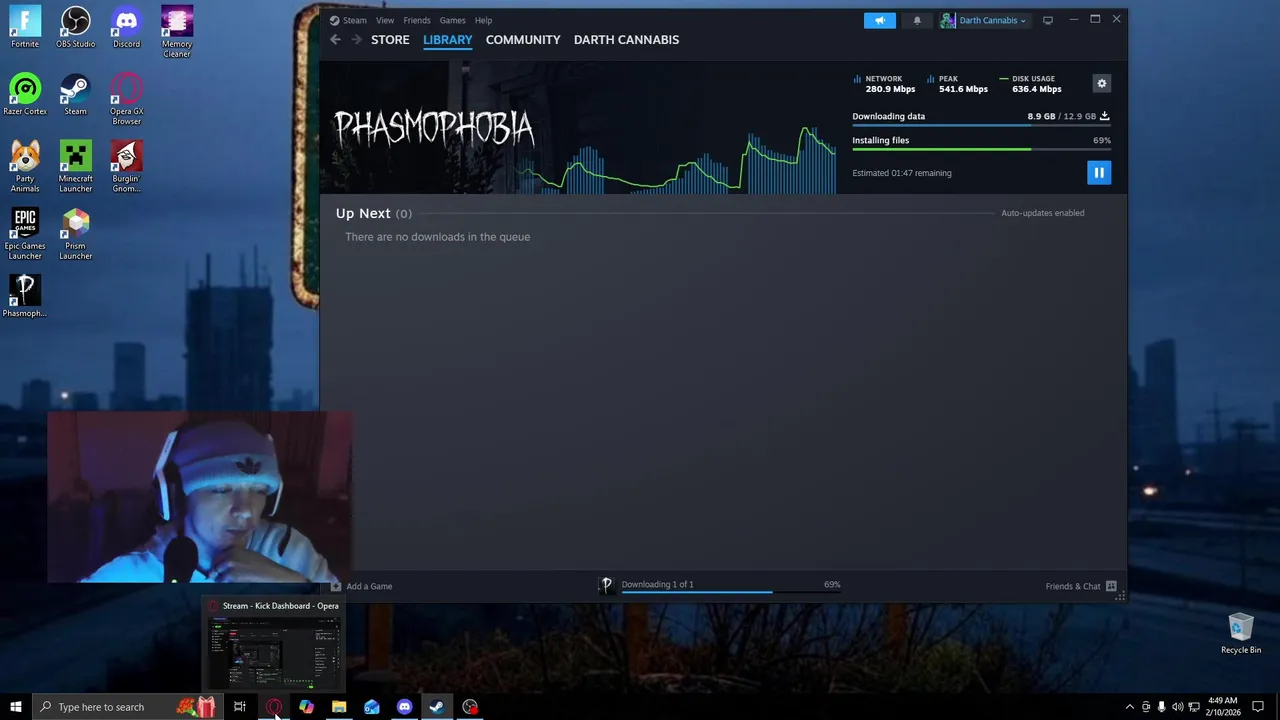Select the Razer Cortex desktop icon
Screen dimensions: 1280x720
[x=25, y=94]
